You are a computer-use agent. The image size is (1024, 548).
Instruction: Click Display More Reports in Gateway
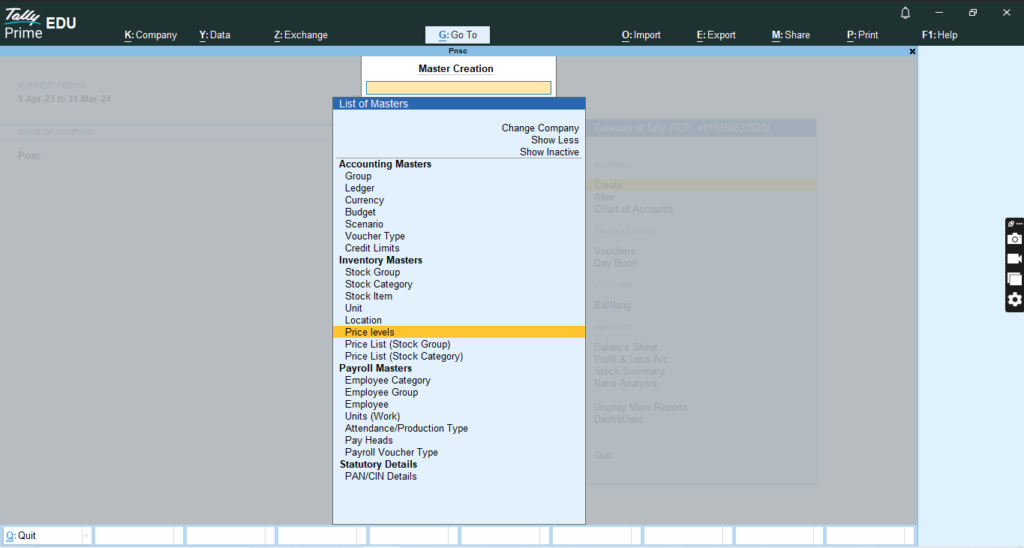point(641,408)
